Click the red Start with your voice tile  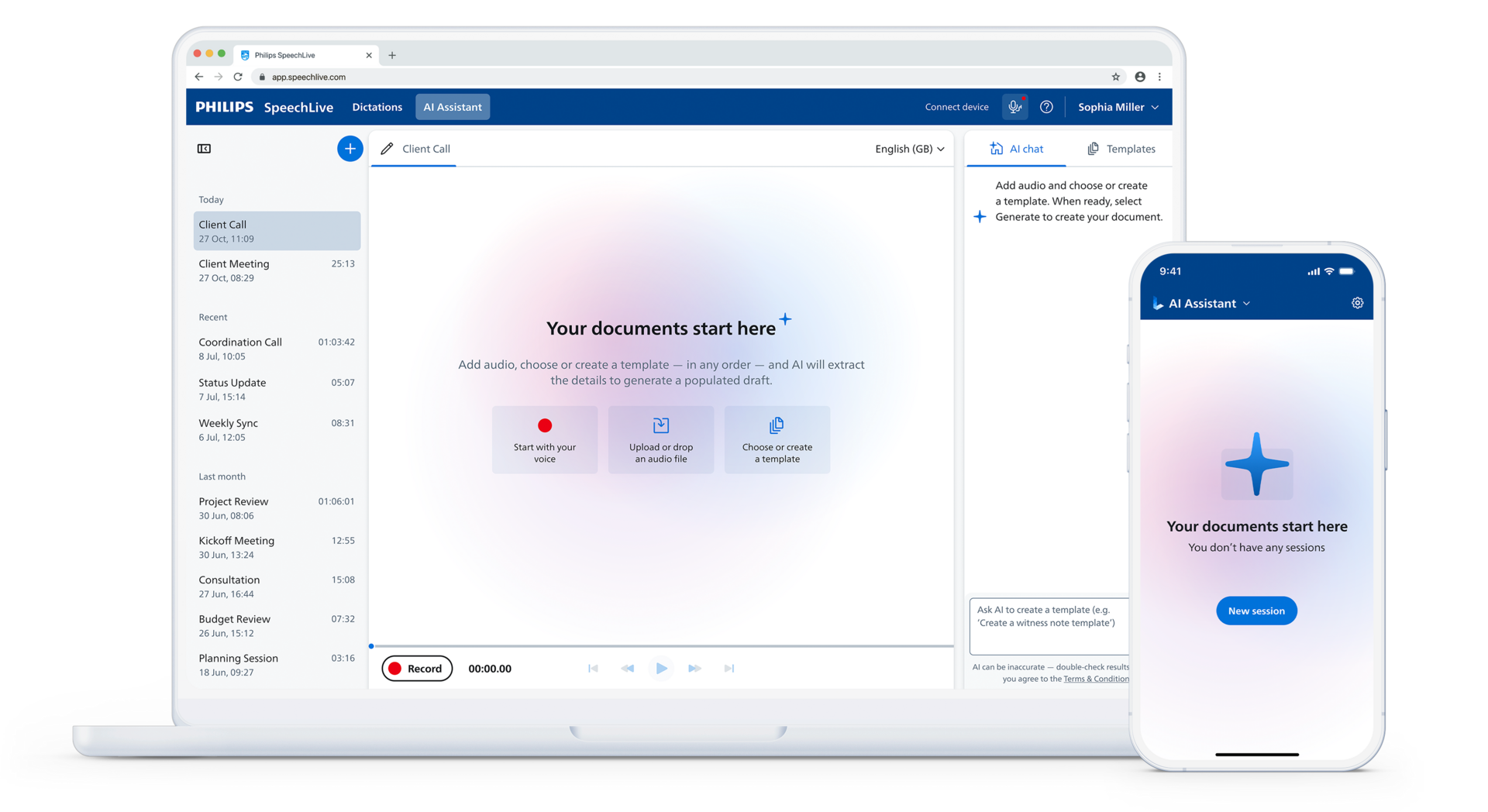tap(545, 439)
